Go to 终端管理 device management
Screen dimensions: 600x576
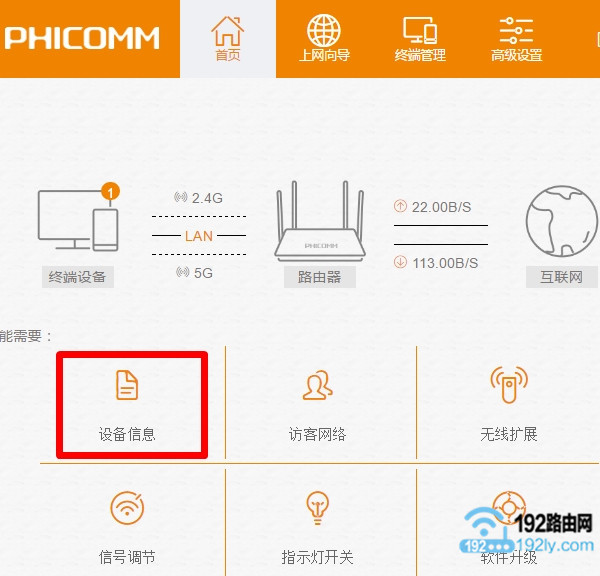[x=420, y=39]
